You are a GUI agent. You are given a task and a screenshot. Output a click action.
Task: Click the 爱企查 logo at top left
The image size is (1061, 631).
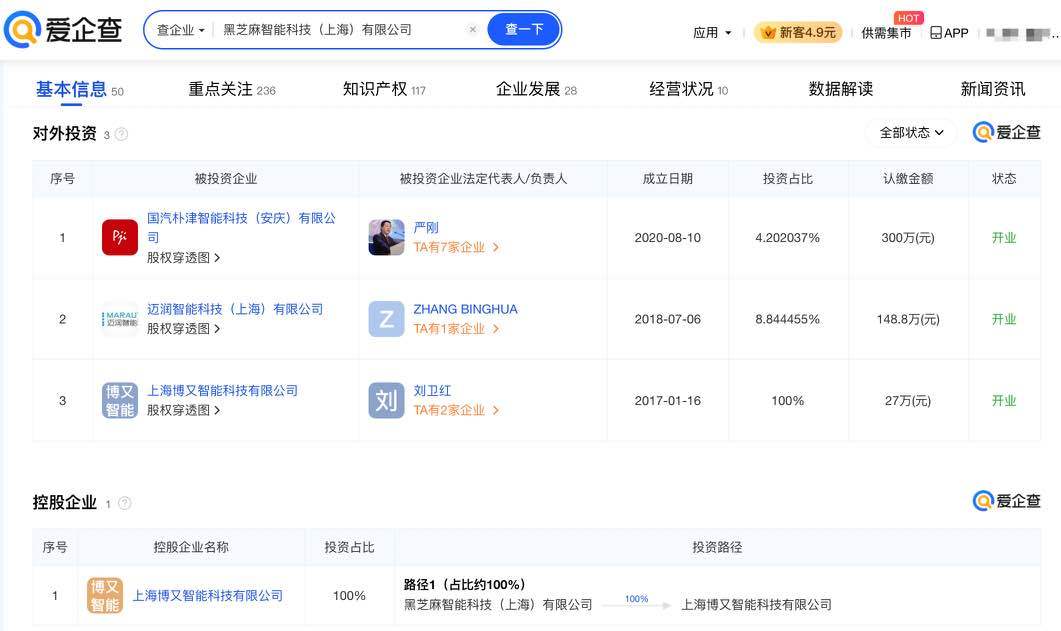click(64, 30)
